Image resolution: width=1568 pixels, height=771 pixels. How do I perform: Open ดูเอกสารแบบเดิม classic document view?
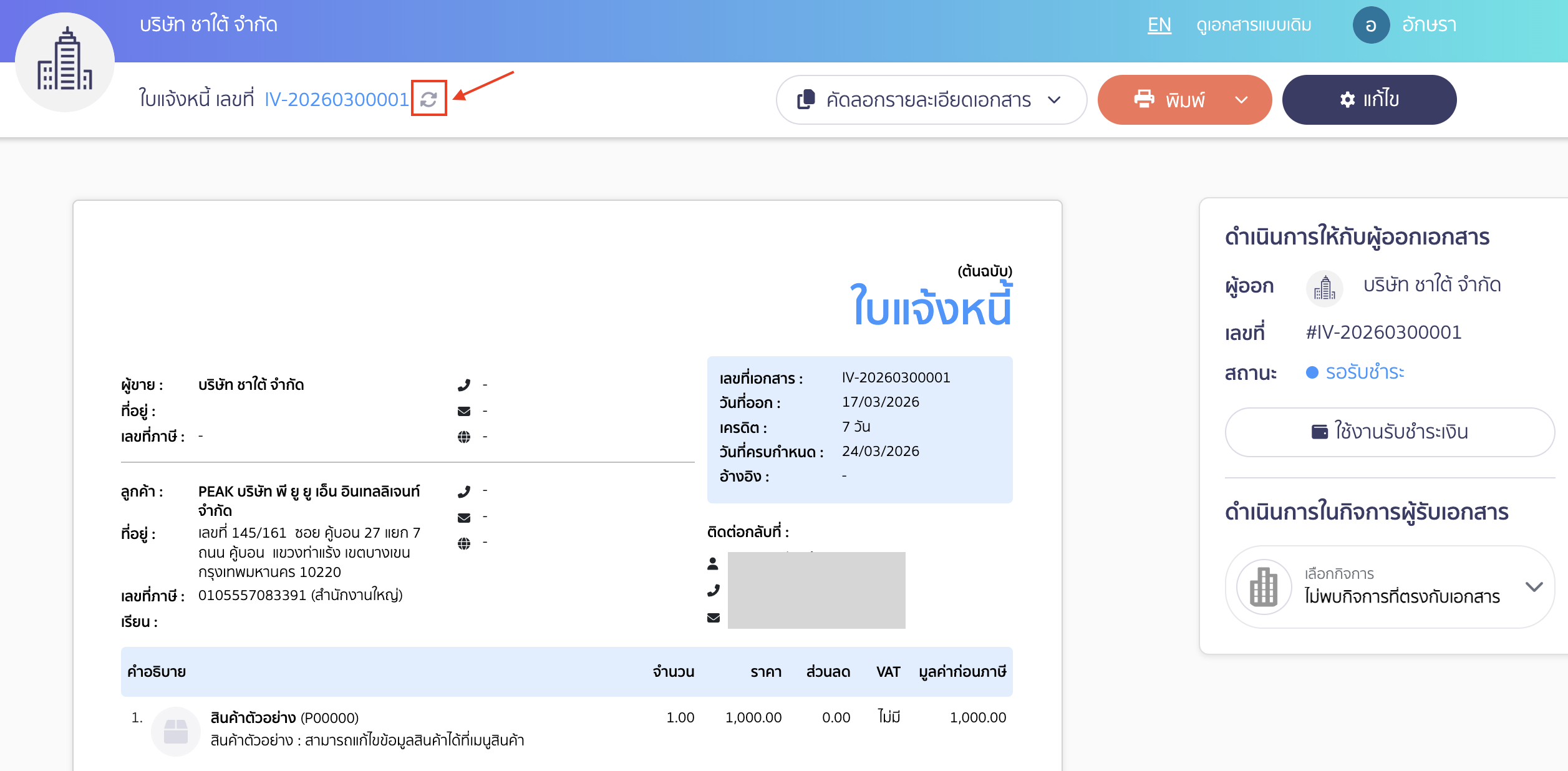1254,25
